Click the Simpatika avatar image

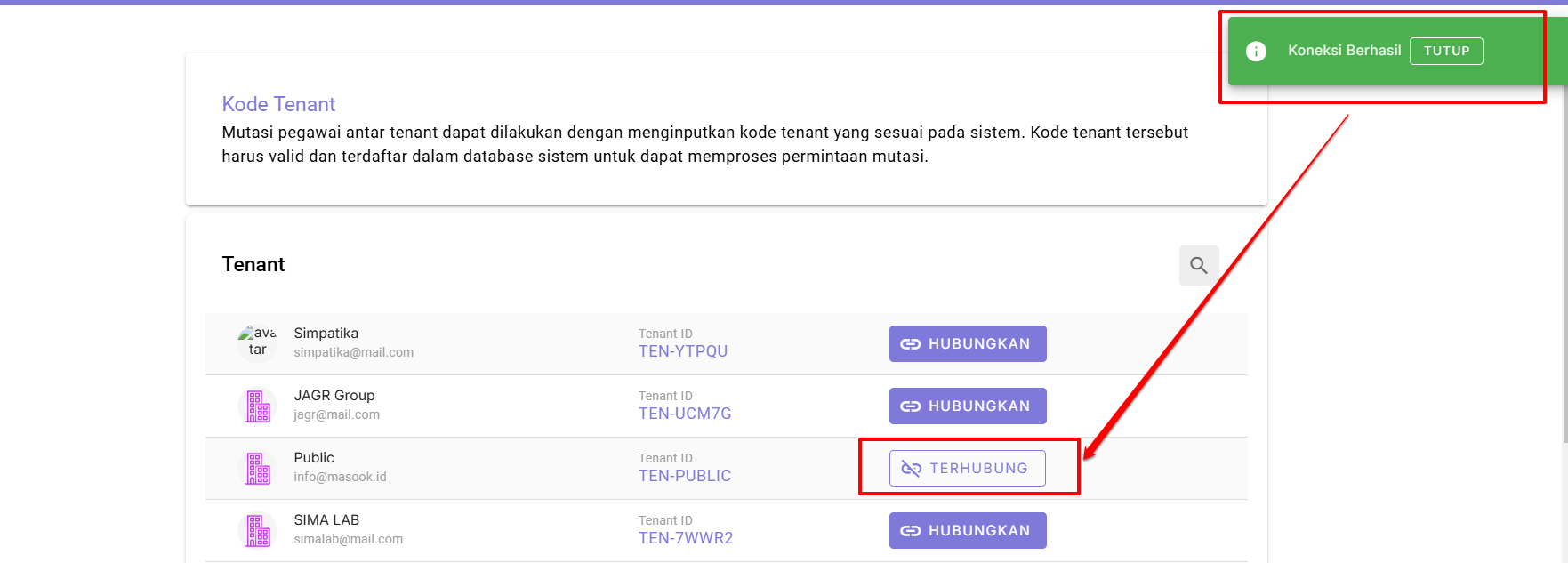(x=258, y=342)
